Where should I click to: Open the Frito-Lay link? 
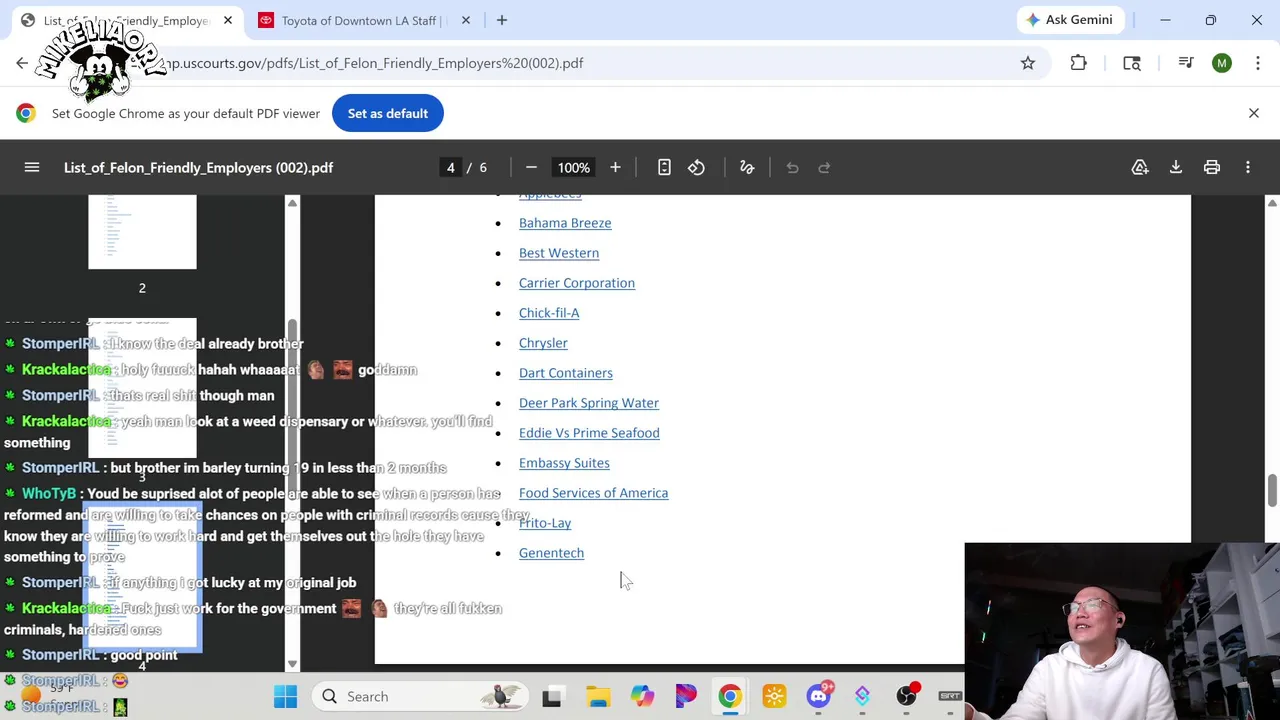(x=545, y=523)
